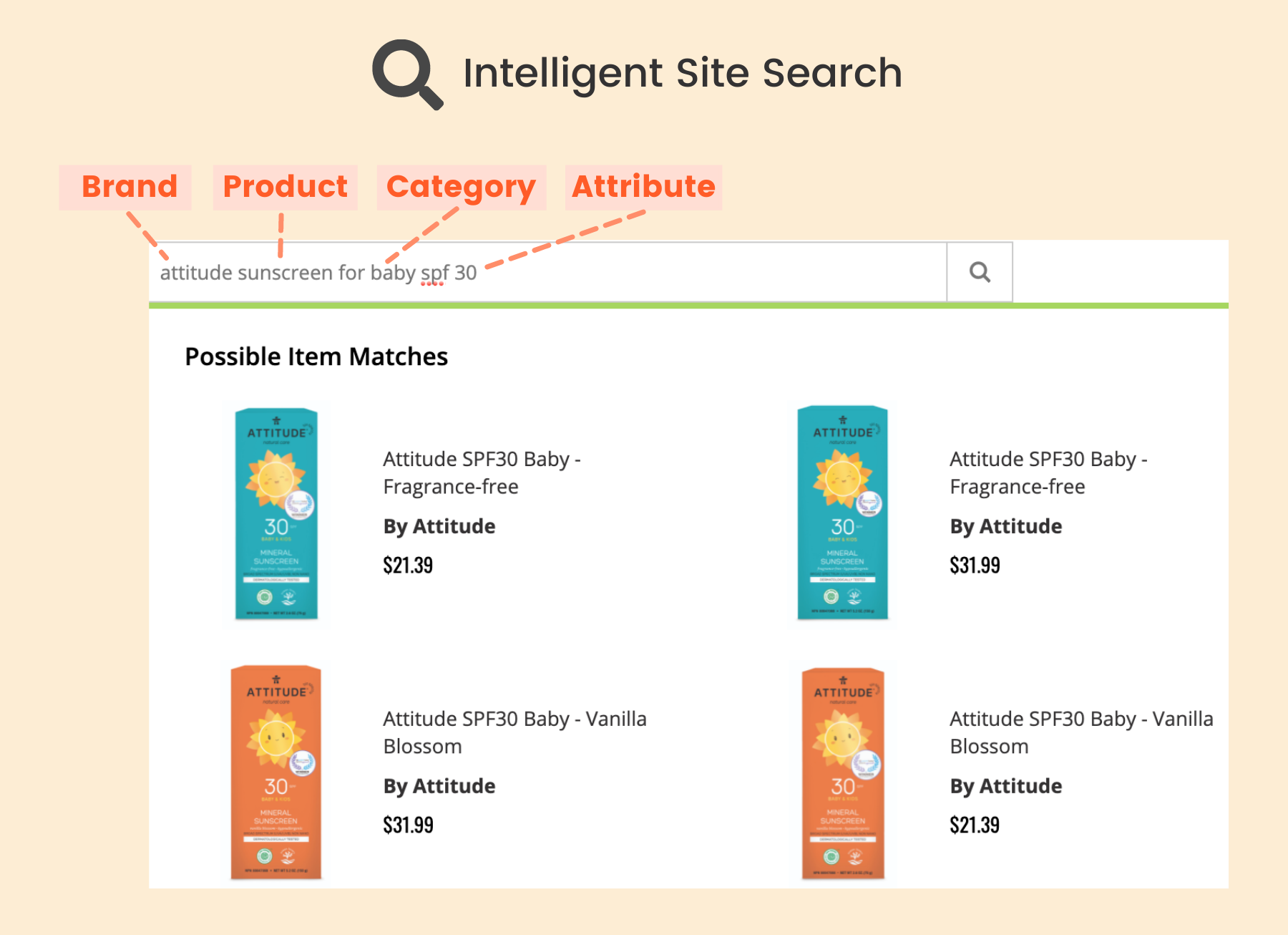Click the Intelligent Site Search title text
This screenshot has height=935, width=1288.
683,73
